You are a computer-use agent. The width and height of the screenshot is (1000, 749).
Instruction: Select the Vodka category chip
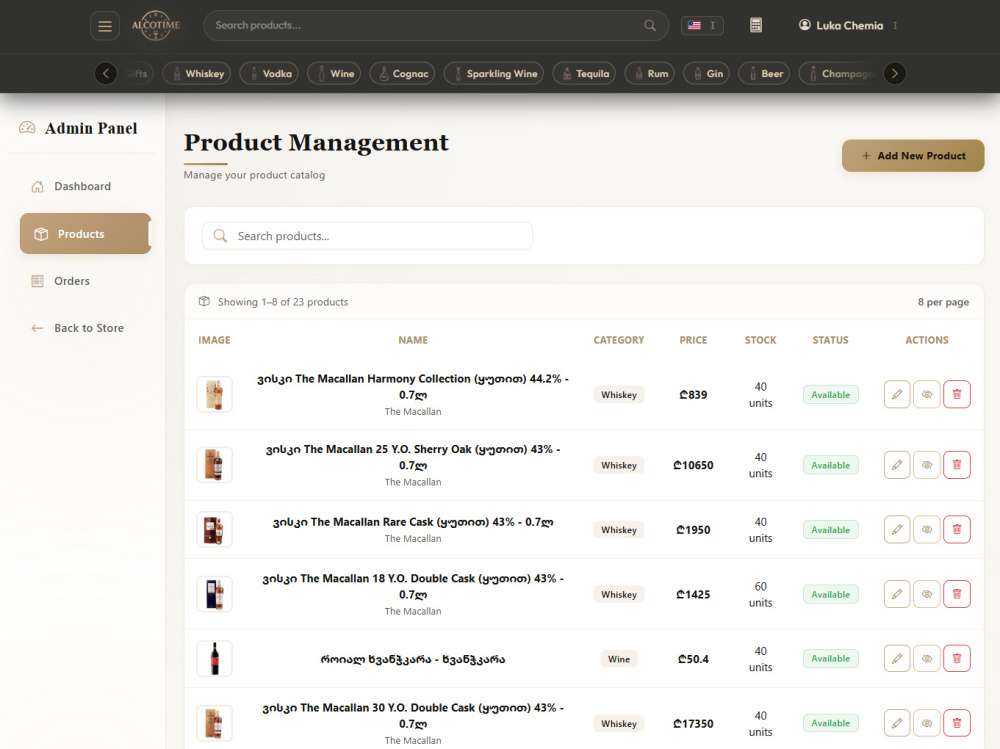268,73
